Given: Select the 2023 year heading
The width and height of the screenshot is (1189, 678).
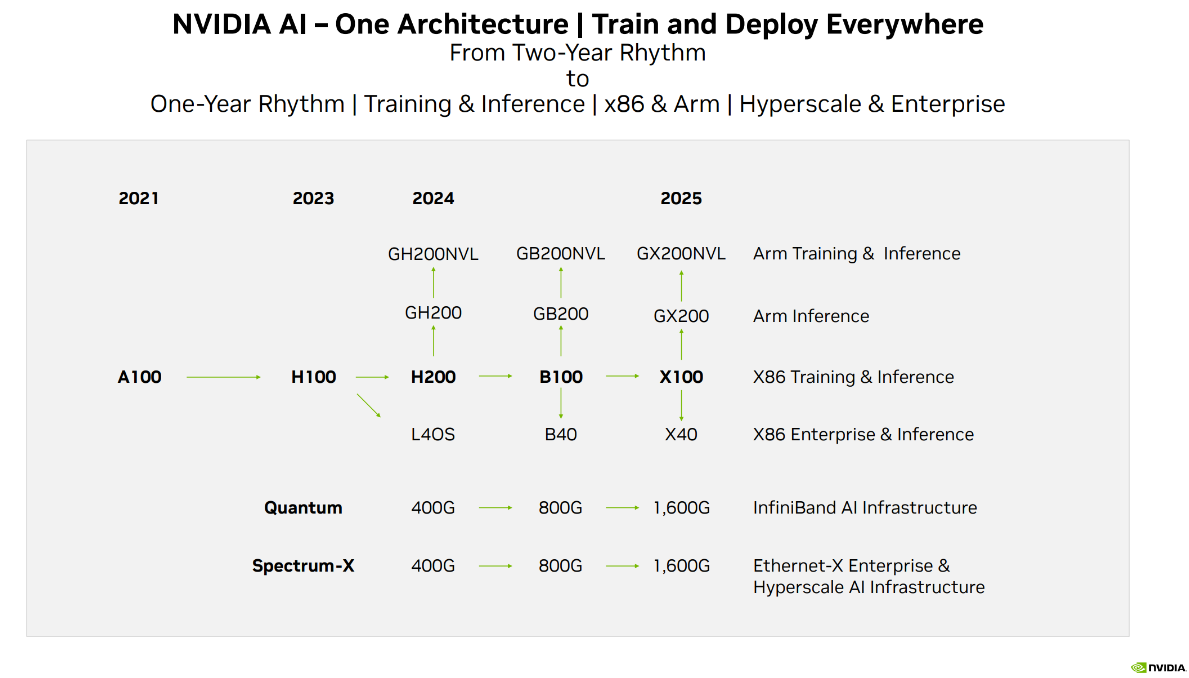Looking at the screenshot, I should [313, 199].
